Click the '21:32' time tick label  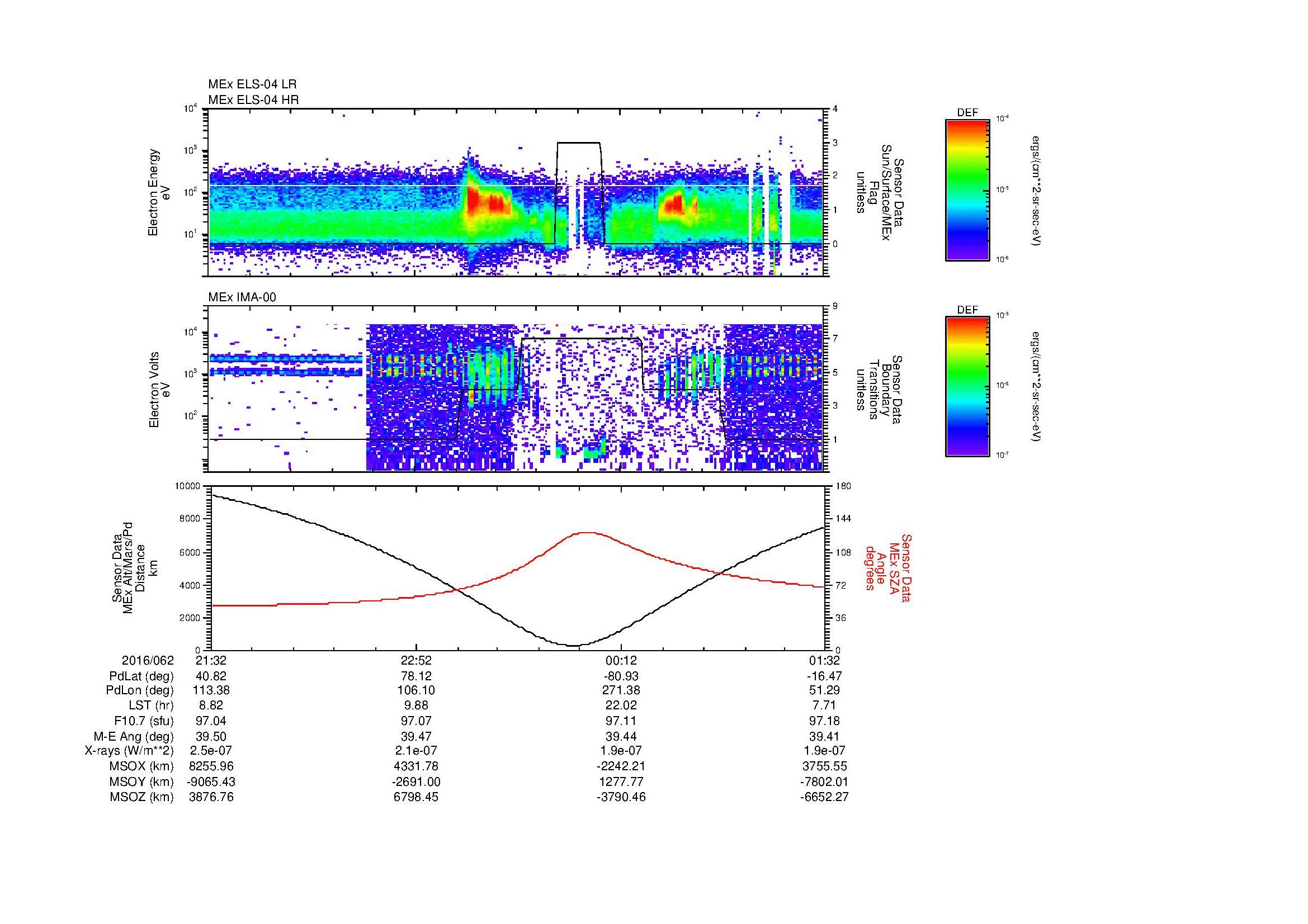coord(211,660)
